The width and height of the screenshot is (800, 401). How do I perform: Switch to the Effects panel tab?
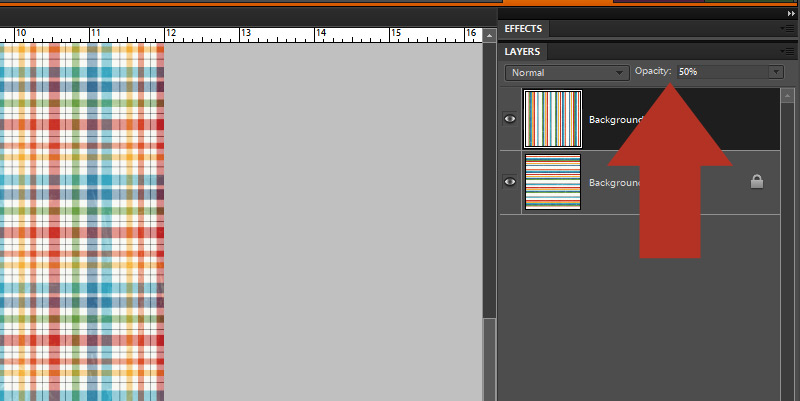(x=523, y=29)
